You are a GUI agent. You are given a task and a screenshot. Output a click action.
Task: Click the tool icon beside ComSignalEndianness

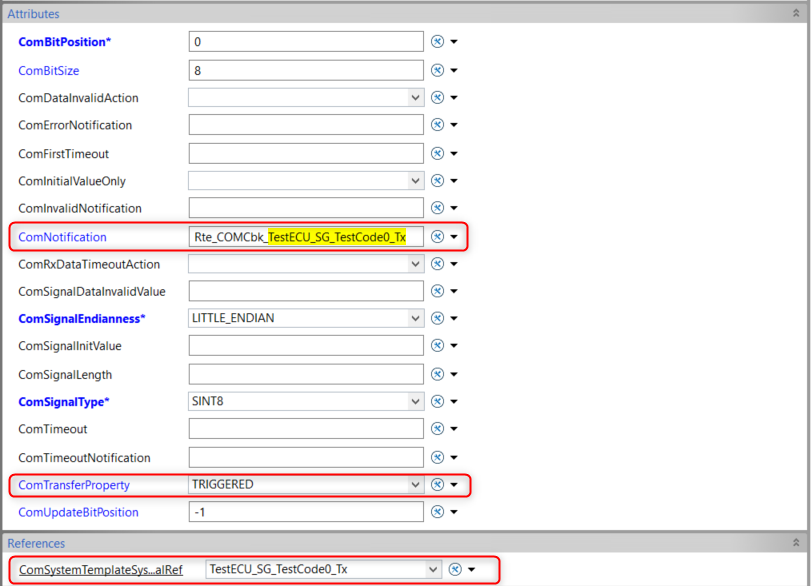tap(438, 318)
